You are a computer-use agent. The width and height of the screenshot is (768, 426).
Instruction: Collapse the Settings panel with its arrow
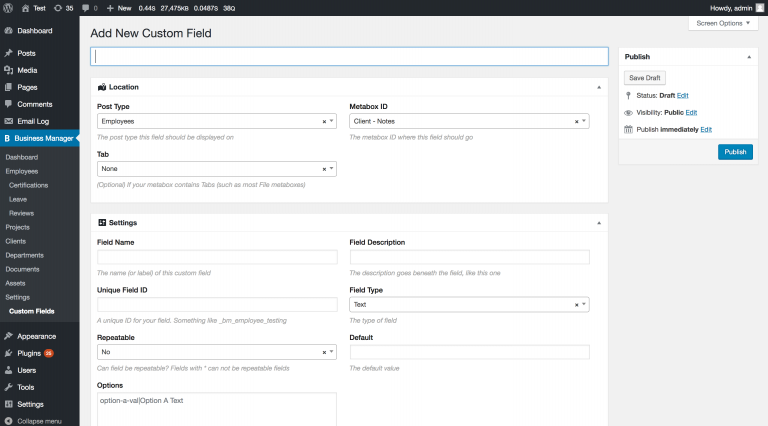[x=599, y=223]
